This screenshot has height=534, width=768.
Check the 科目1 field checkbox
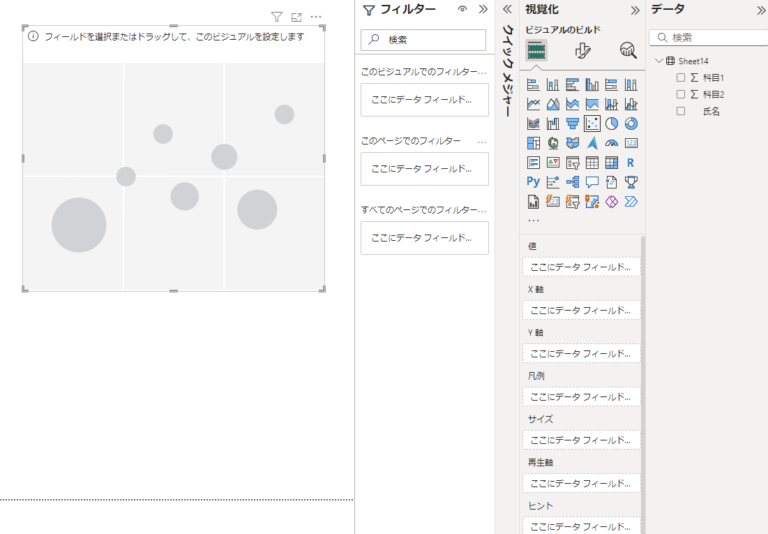681,77
